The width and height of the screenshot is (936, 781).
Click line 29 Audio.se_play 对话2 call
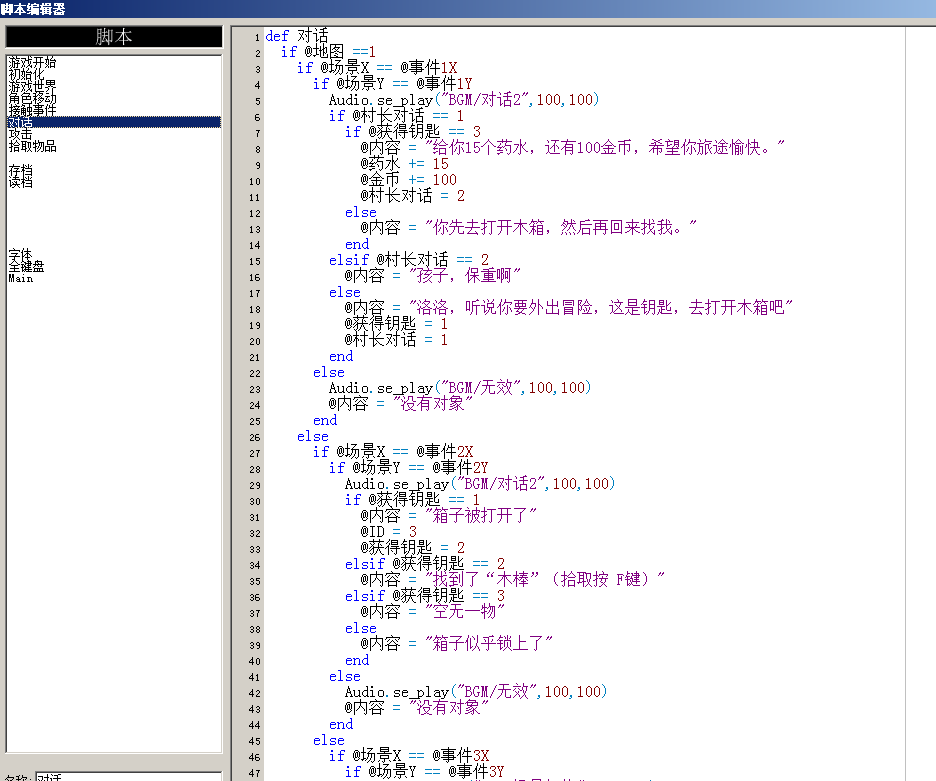pyautogui.click(x=480, y=484)
